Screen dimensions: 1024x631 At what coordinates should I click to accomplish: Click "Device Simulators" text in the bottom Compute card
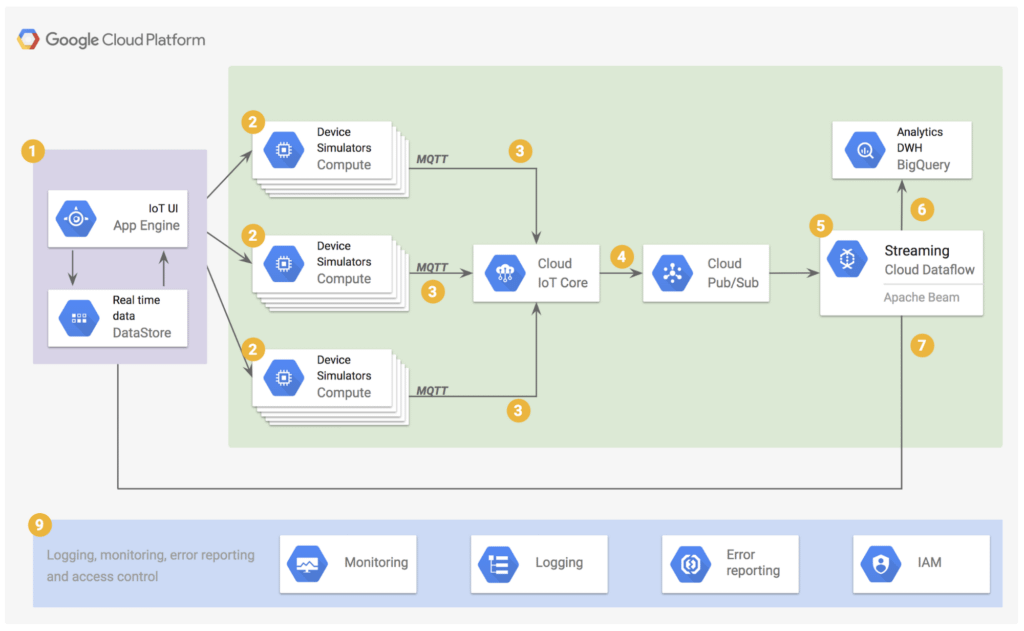click(x=344, y=368)
